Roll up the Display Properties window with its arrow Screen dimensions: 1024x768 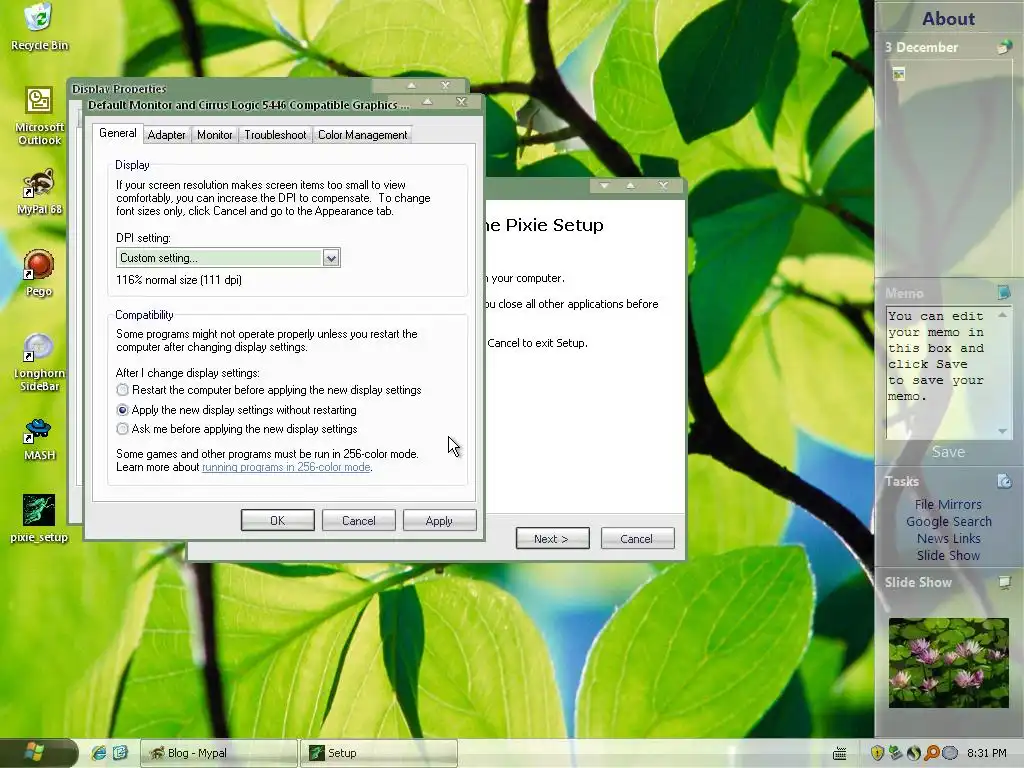[411, 86]
